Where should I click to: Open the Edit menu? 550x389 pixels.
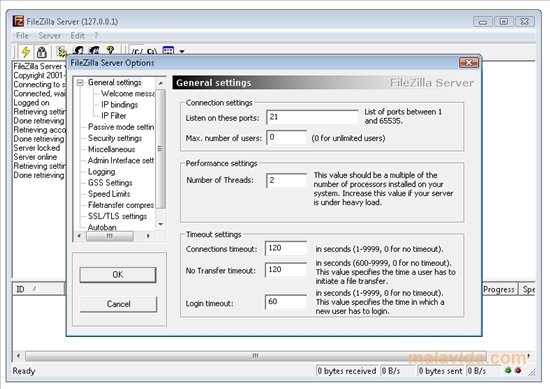click(78, 36)
